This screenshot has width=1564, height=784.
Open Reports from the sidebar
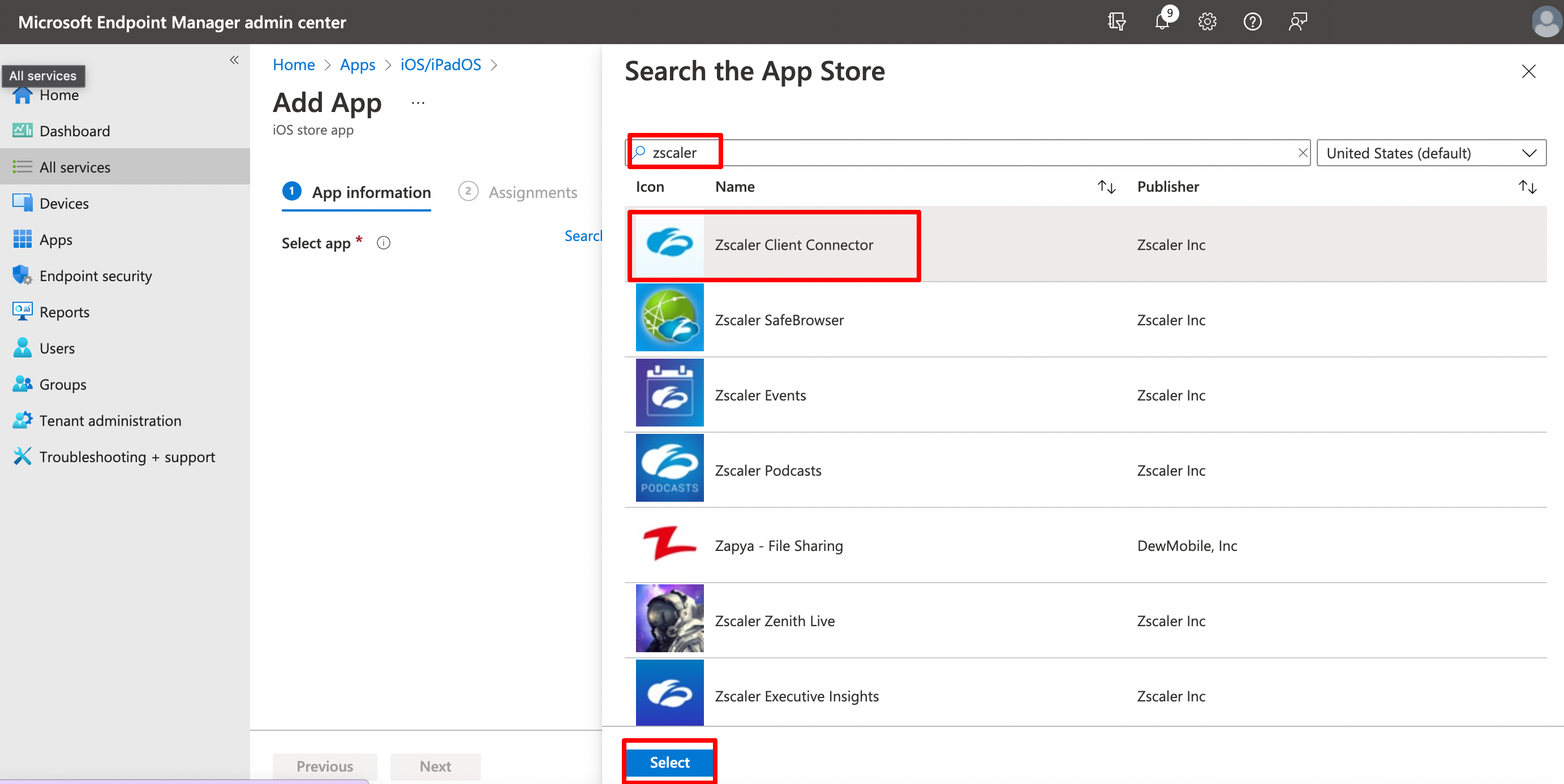tap(65, 311)
